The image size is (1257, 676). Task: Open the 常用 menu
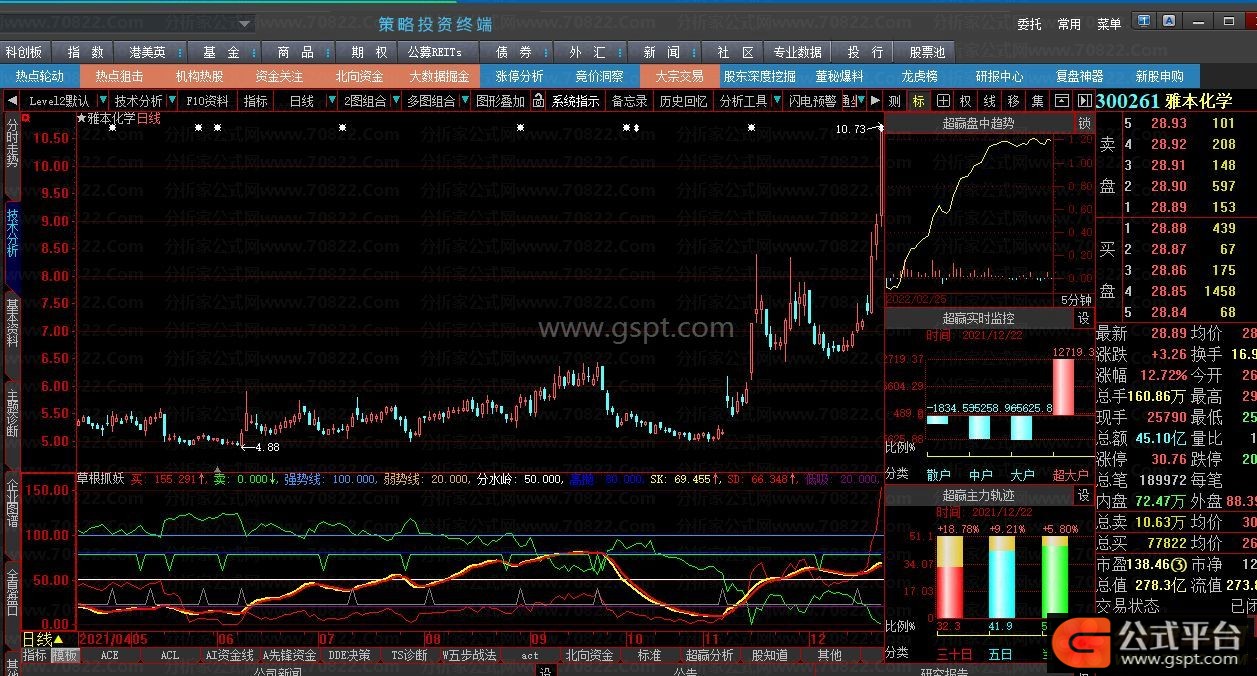(1069, 24)
